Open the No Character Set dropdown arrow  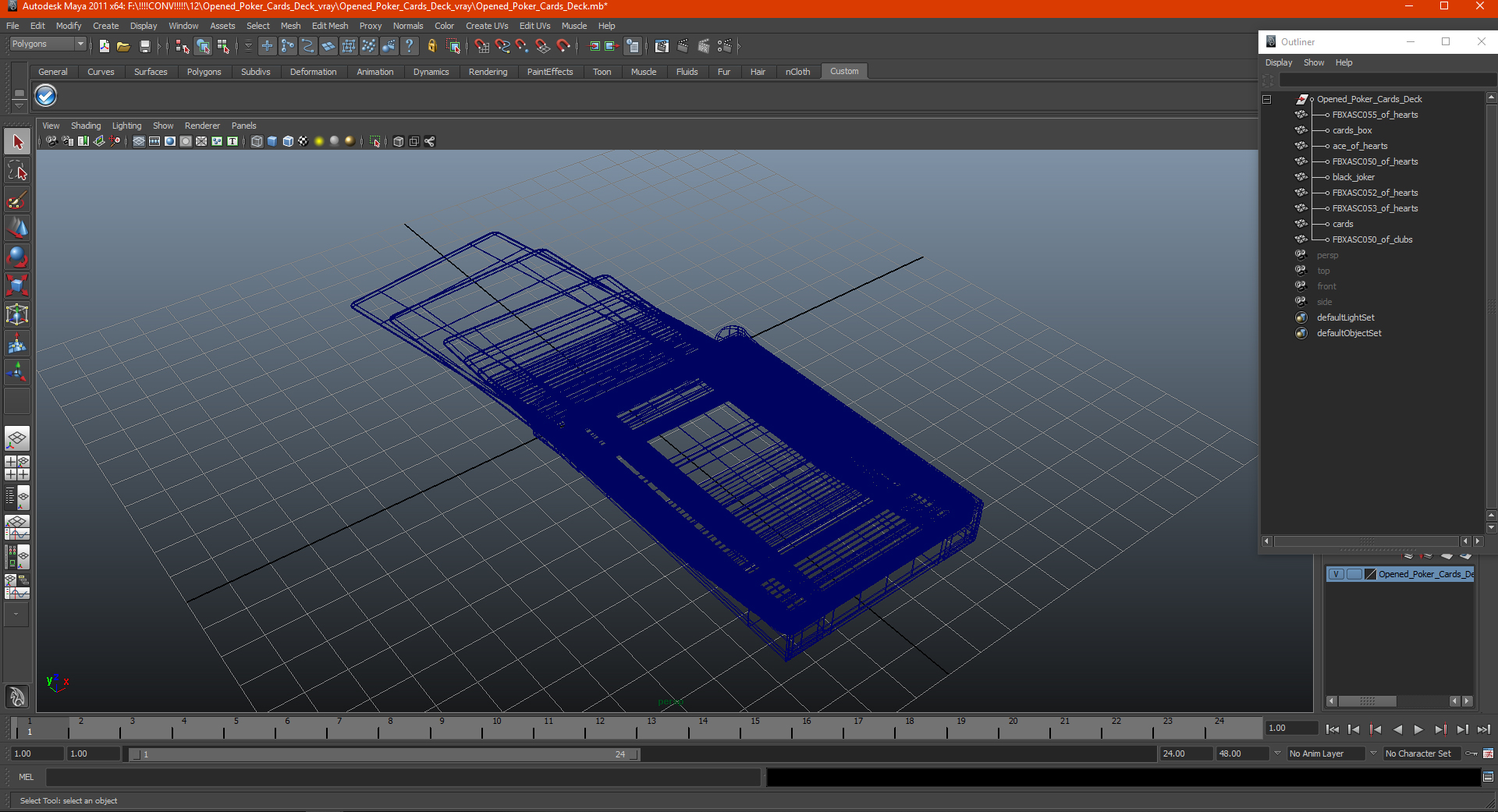[1373, 753]
